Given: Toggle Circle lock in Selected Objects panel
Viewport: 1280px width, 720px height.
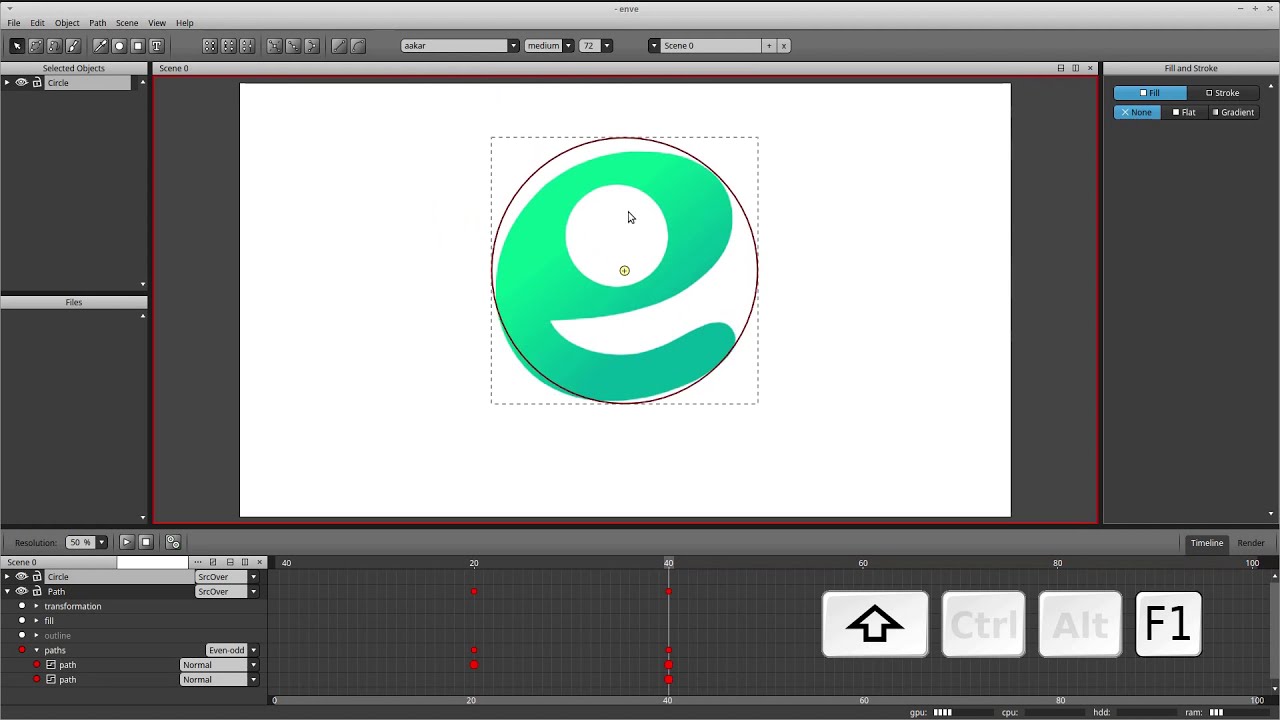Looking at the screenshot, I should coord(37,83).
